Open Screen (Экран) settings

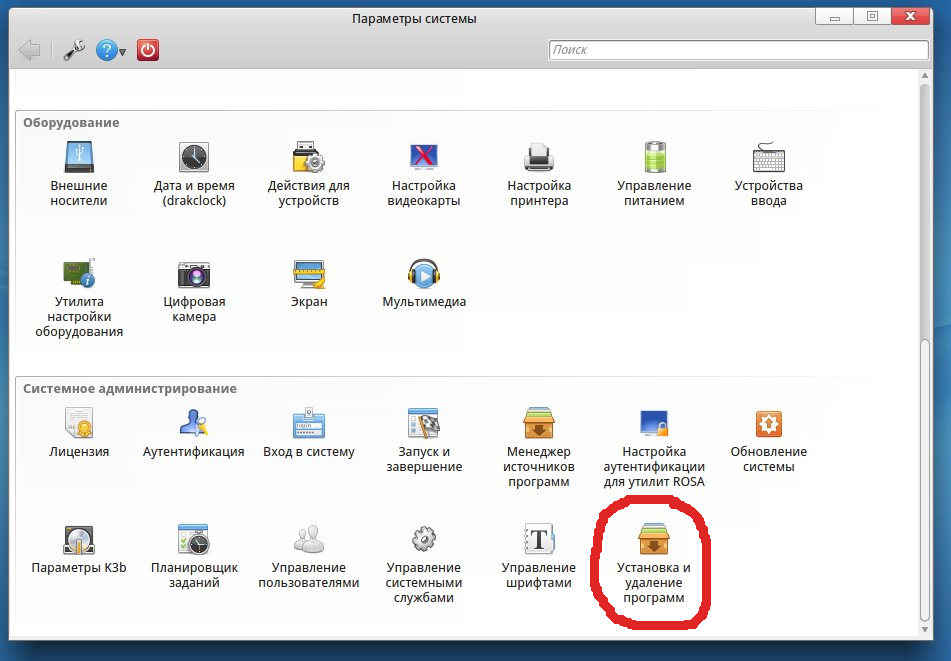309,284
